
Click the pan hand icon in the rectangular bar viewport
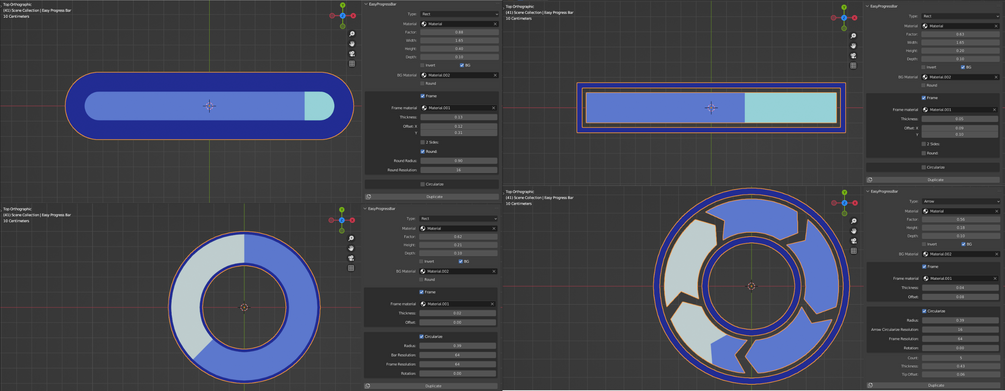(854, 46)
